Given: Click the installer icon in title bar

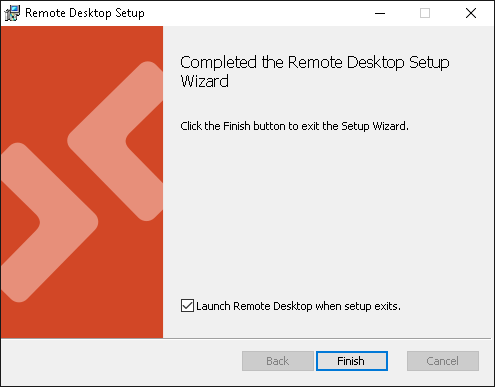Looking at the screenshot, I should (x=12, y=13).
